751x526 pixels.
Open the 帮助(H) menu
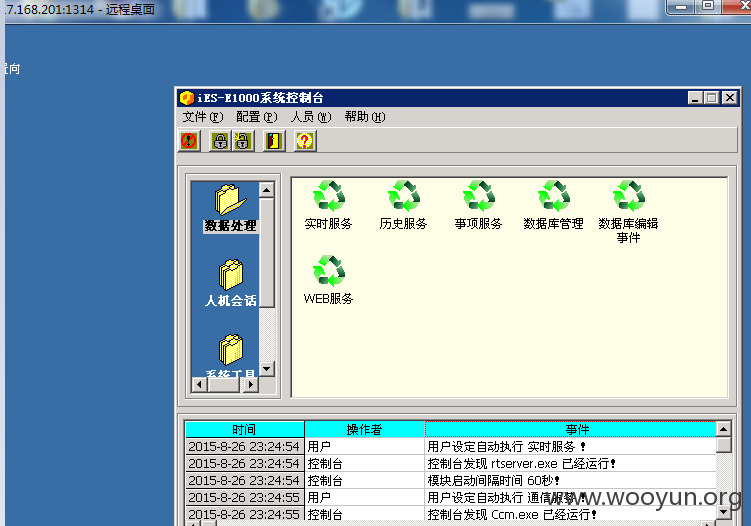coord(365,117)
